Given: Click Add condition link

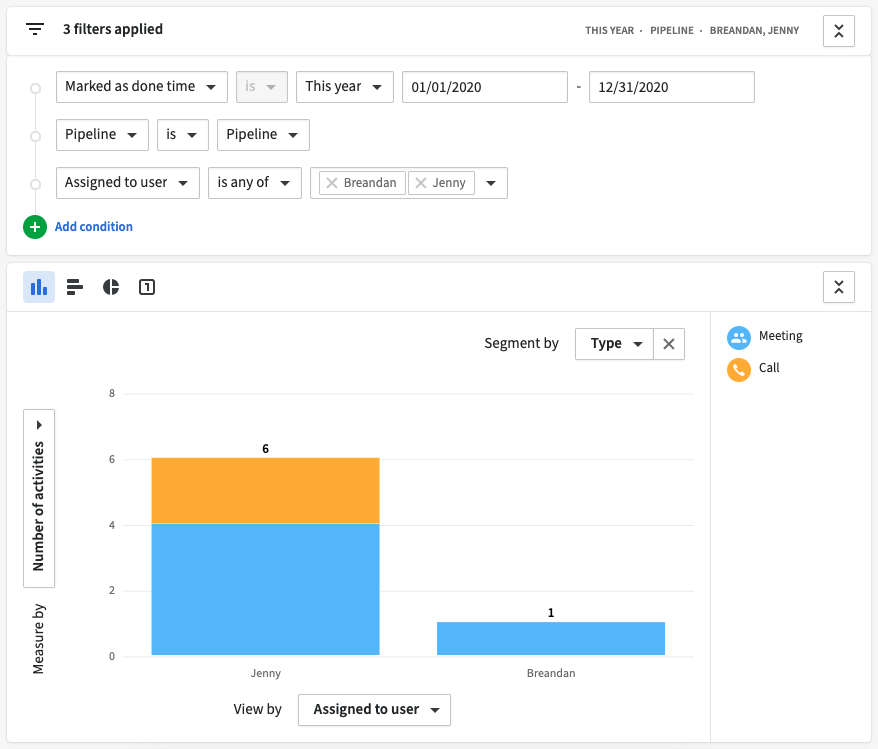Looking at the screenshot, I should point(94,227).
